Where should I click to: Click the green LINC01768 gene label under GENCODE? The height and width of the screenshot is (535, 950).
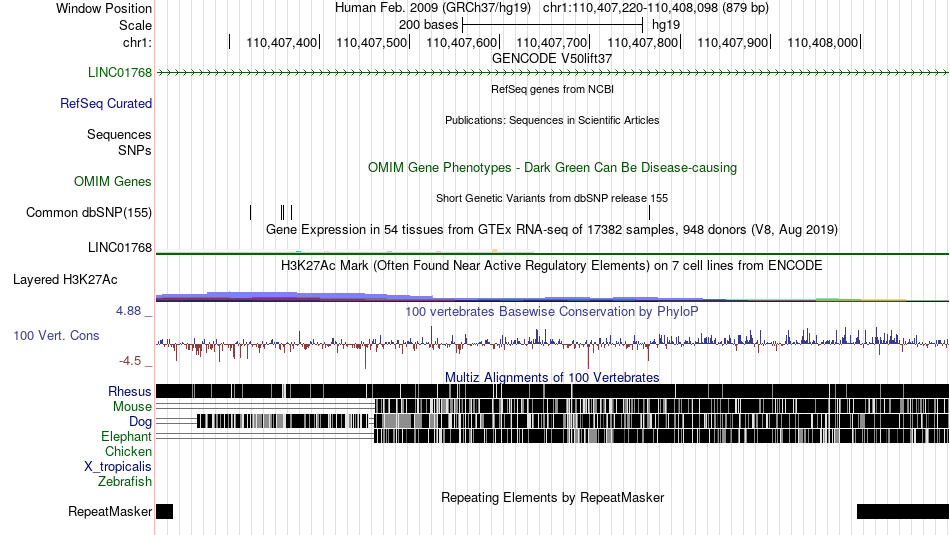click(120, 73)
